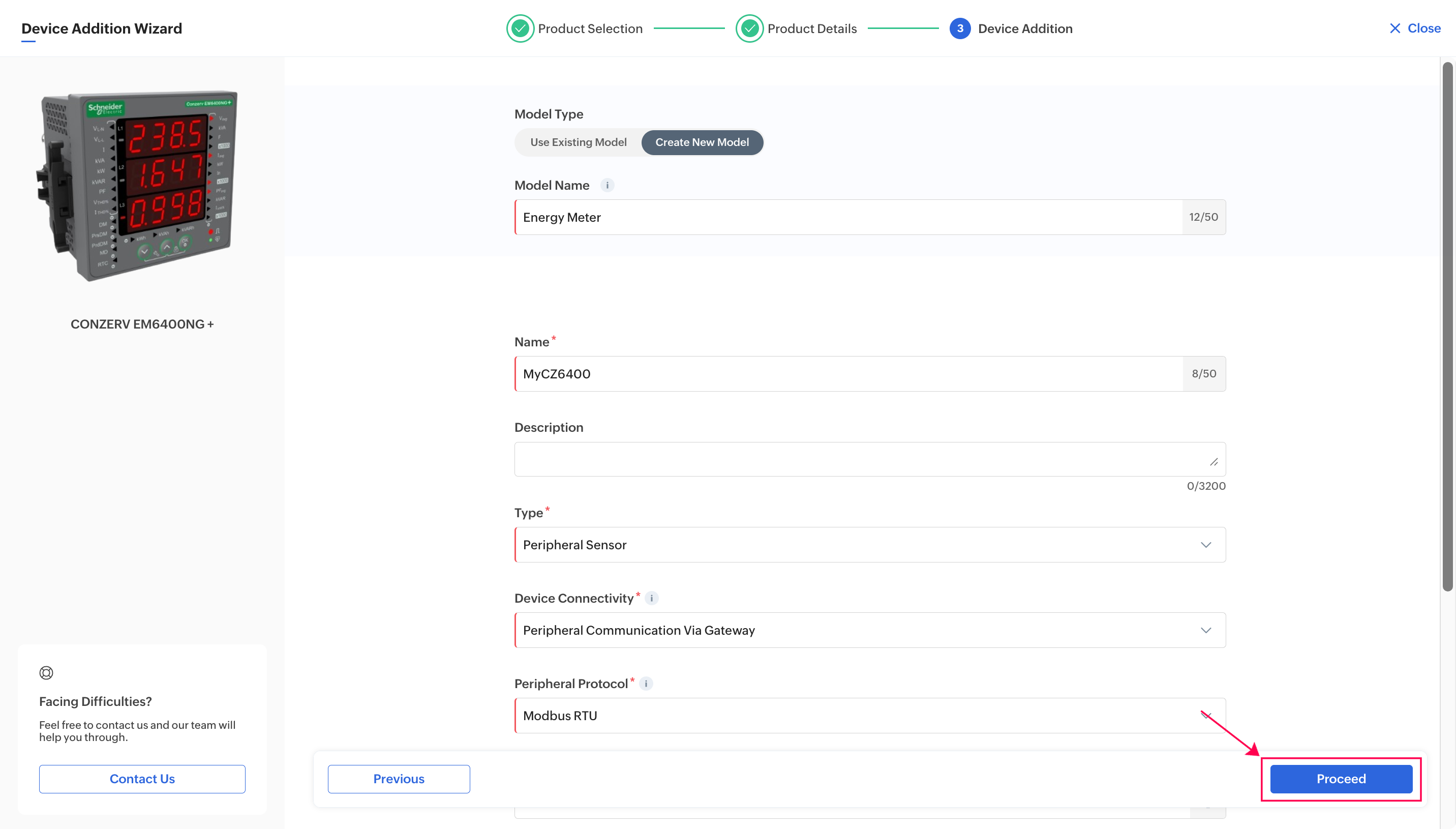
Task: Click the step 3 Device Addition circle
Action: tap(960, 28)
